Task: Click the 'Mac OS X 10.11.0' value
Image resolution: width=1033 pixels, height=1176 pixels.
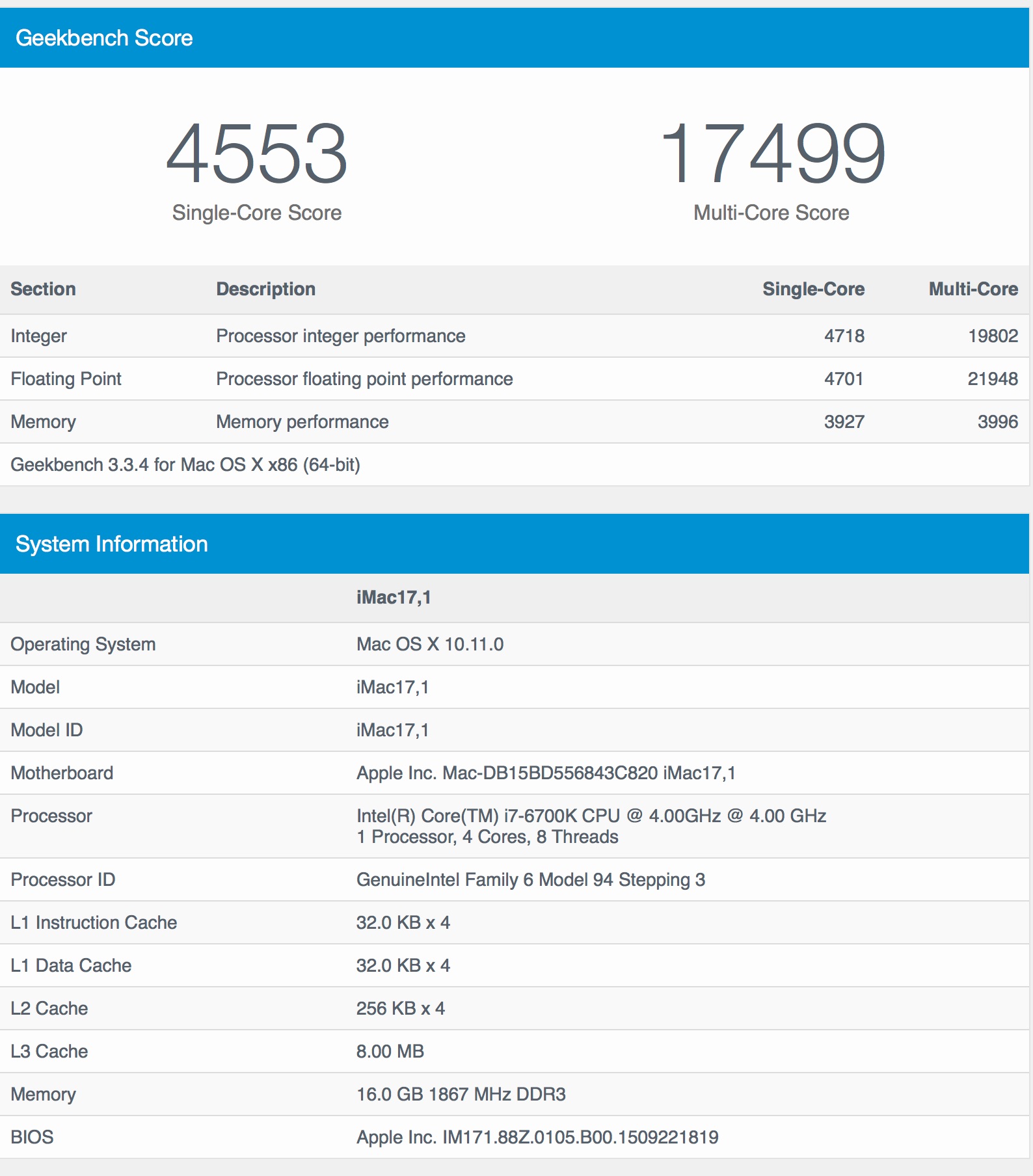Action: 430,644
